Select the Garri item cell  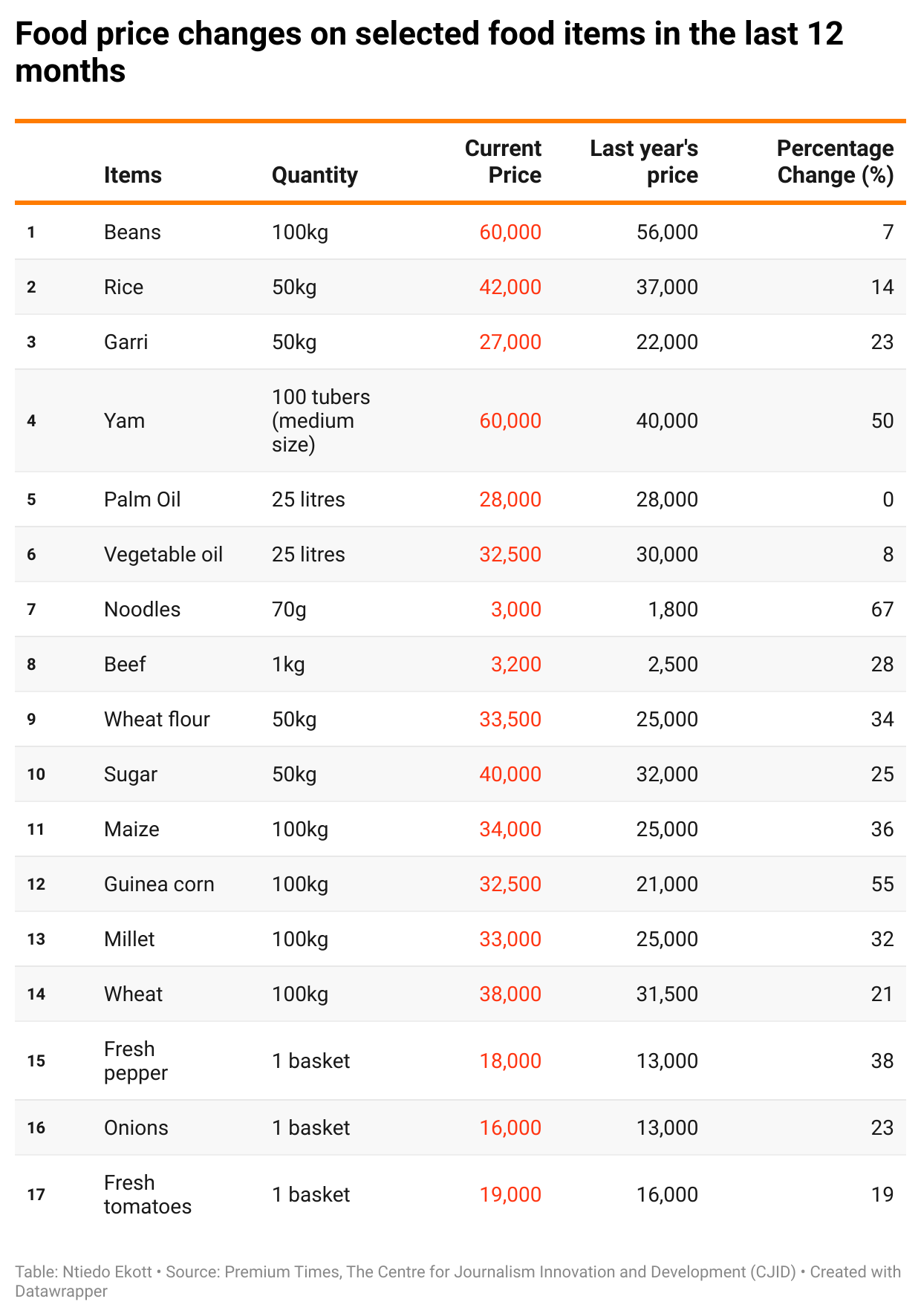pos(126,342)
